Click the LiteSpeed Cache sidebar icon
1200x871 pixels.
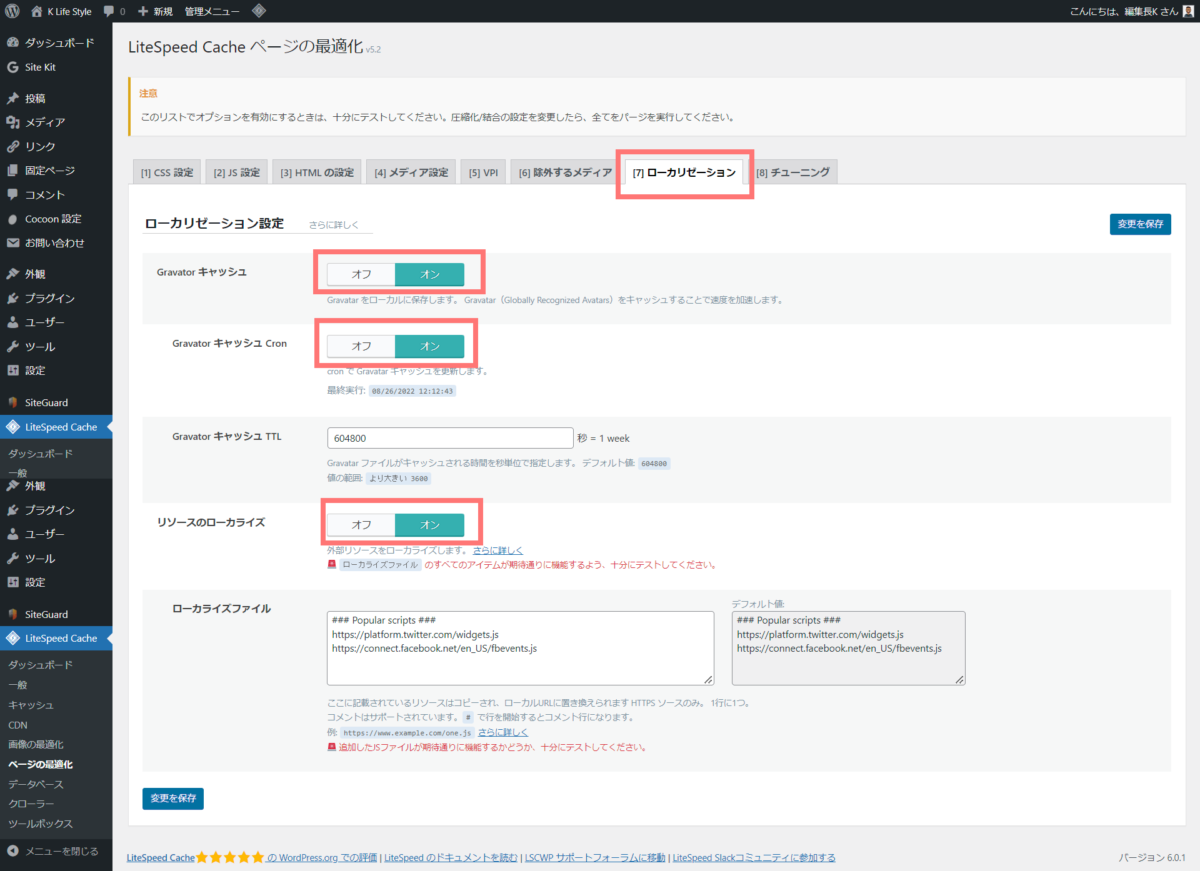10,426
